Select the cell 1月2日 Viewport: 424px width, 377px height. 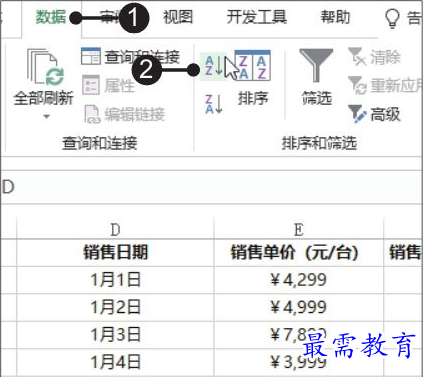pyautogui.click(x=115, y=307)
